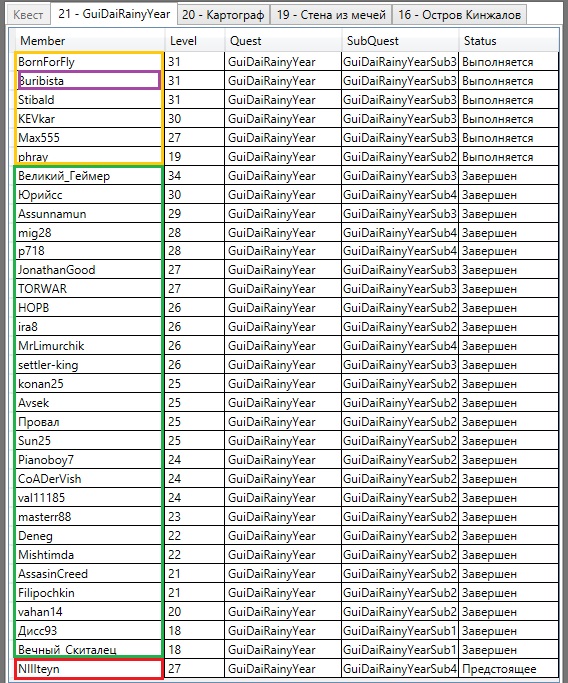Click level 19 cell in phray row
This screenshot has width=568, height=683.
click(195, 156)
